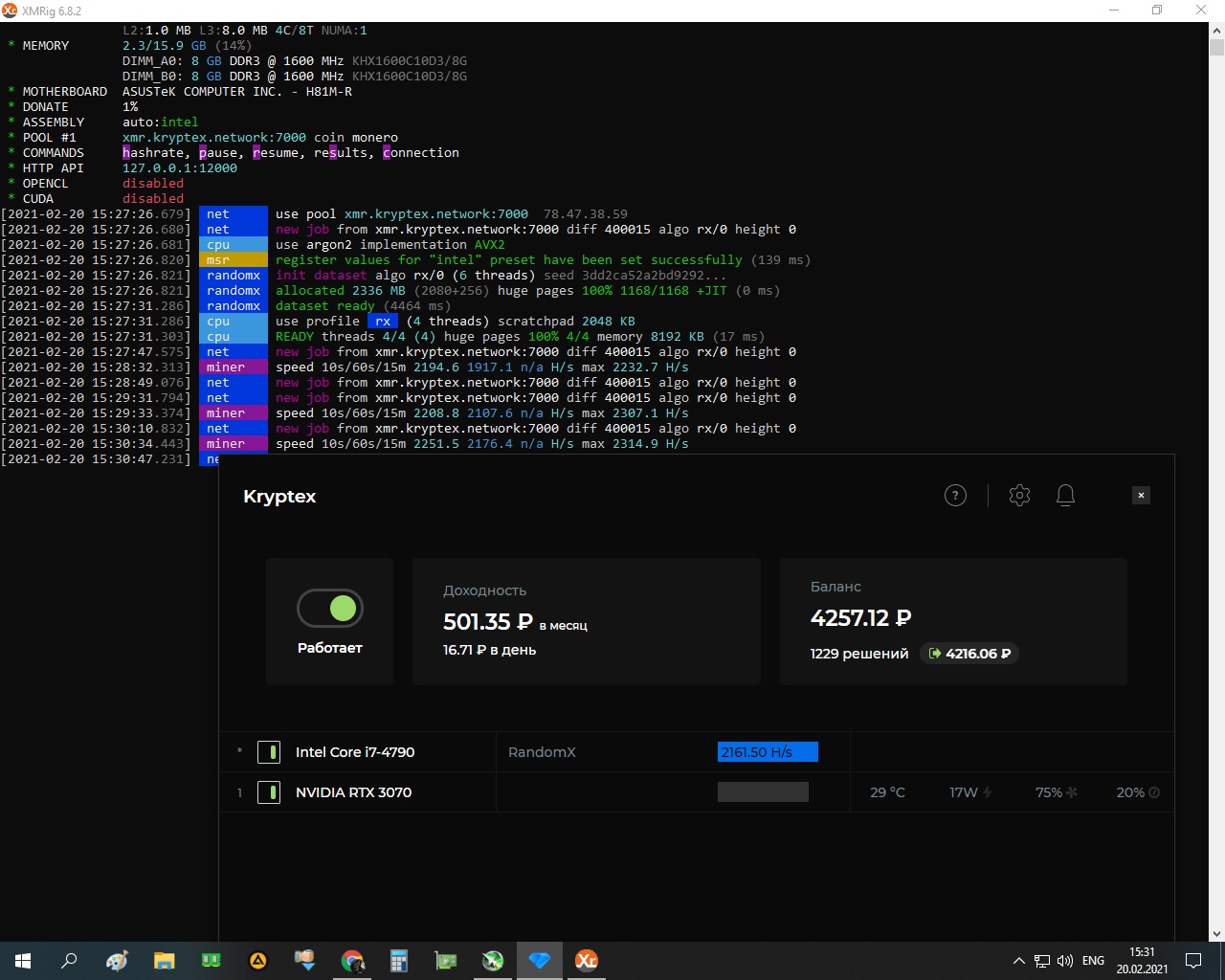Click the Kryptex diamond taskbar icon
The height and width of the screenshot is (980, 1225).
[x=540, y=960]
